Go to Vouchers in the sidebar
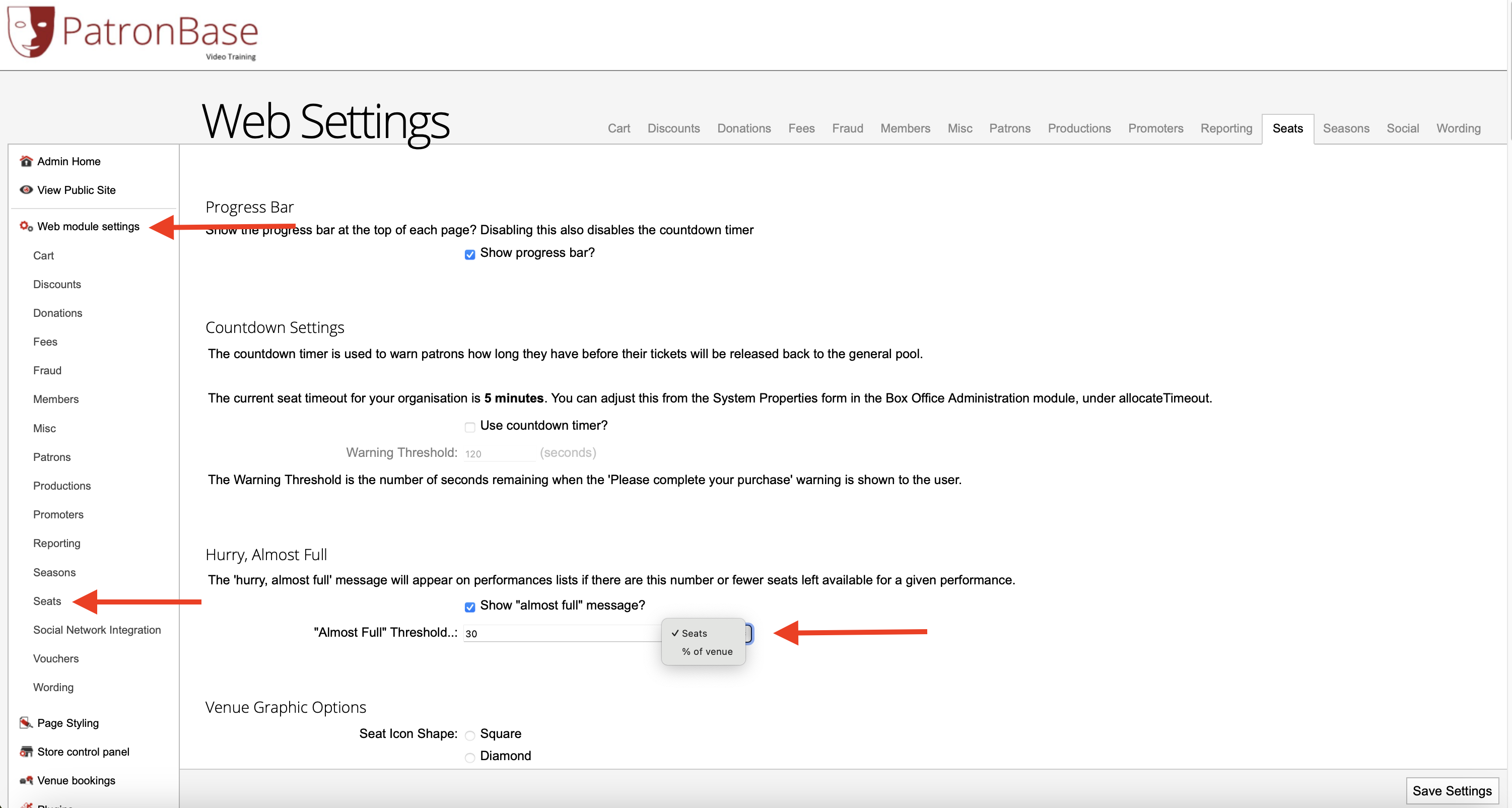 tap(56, 658)
